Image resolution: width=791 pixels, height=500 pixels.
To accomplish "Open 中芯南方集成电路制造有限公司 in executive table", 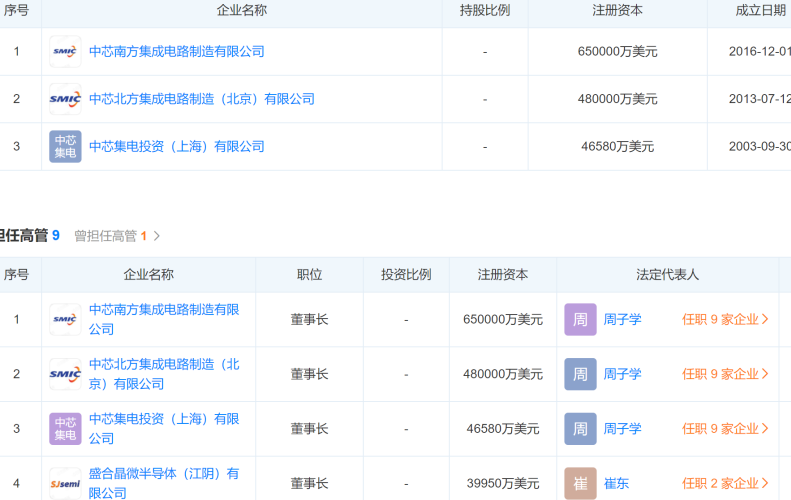I will 164,319.
